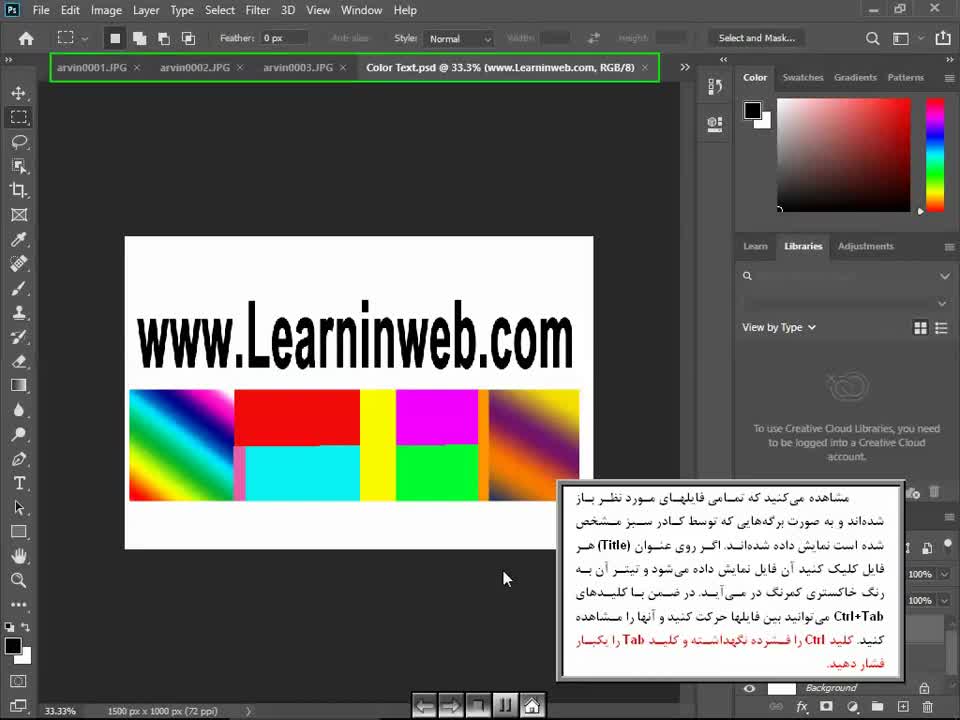The image size is (960, 720).
Task: Switch to the Swatches panel tab
Action: click(x=803, y=77)
